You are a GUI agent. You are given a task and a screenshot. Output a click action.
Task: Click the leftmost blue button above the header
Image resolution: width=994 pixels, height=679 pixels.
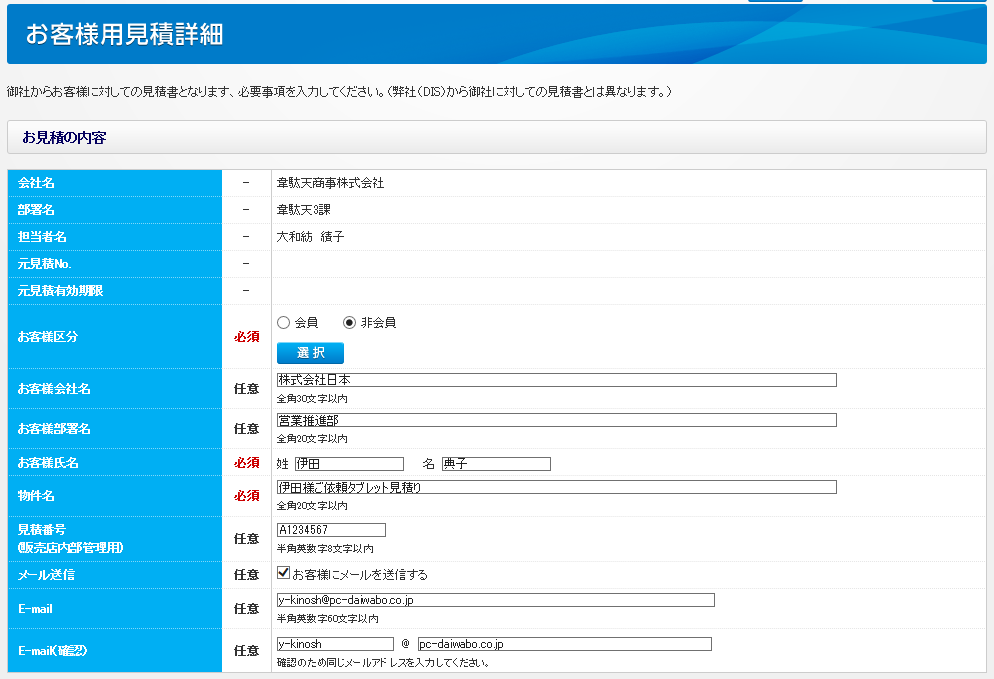(777, 4)
